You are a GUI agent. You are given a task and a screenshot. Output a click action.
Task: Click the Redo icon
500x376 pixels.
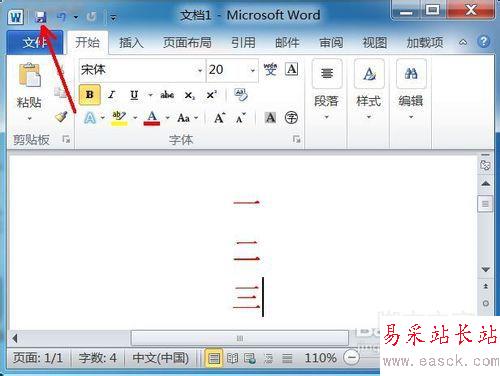[91, 17]
